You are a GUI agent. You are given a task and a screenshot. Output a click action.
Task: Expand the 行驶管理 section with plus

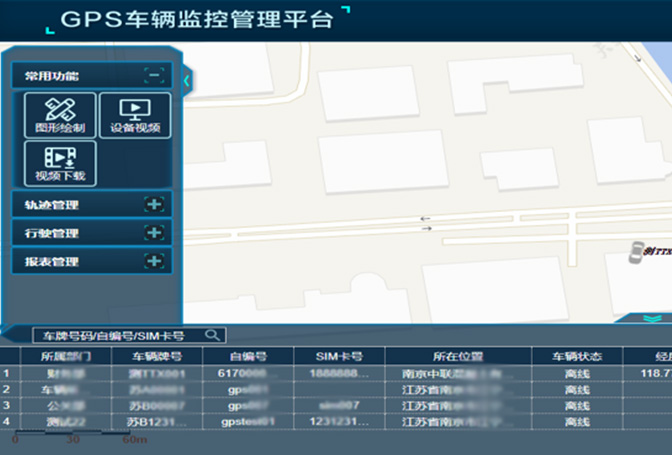click(x=153, y=233)
